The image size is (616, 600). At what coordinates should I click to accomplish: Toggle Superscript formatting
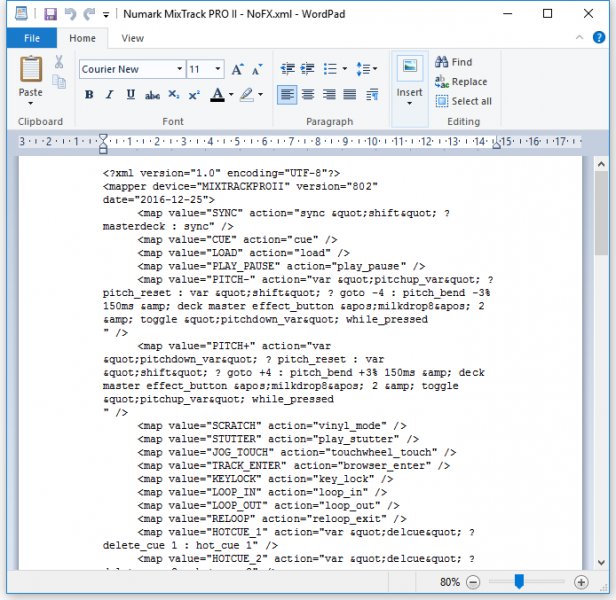coord(194,95)
